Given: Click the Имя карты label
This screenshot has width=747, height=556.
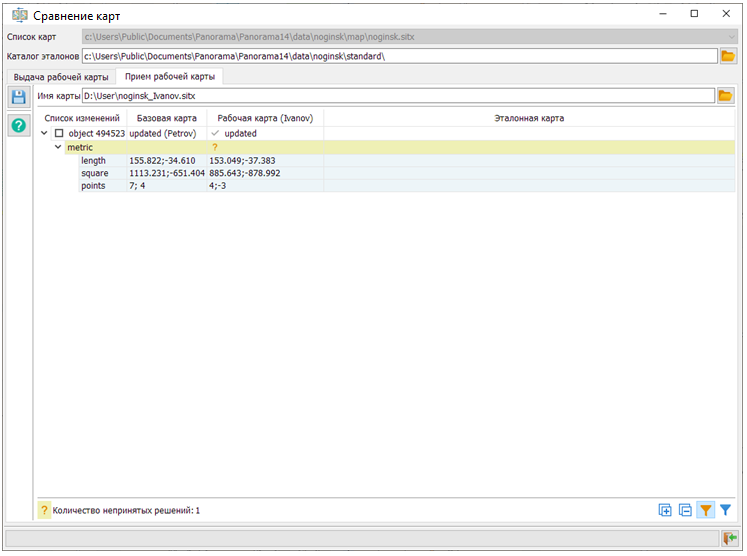Looking at the screenshot, I should coord(59,96).
